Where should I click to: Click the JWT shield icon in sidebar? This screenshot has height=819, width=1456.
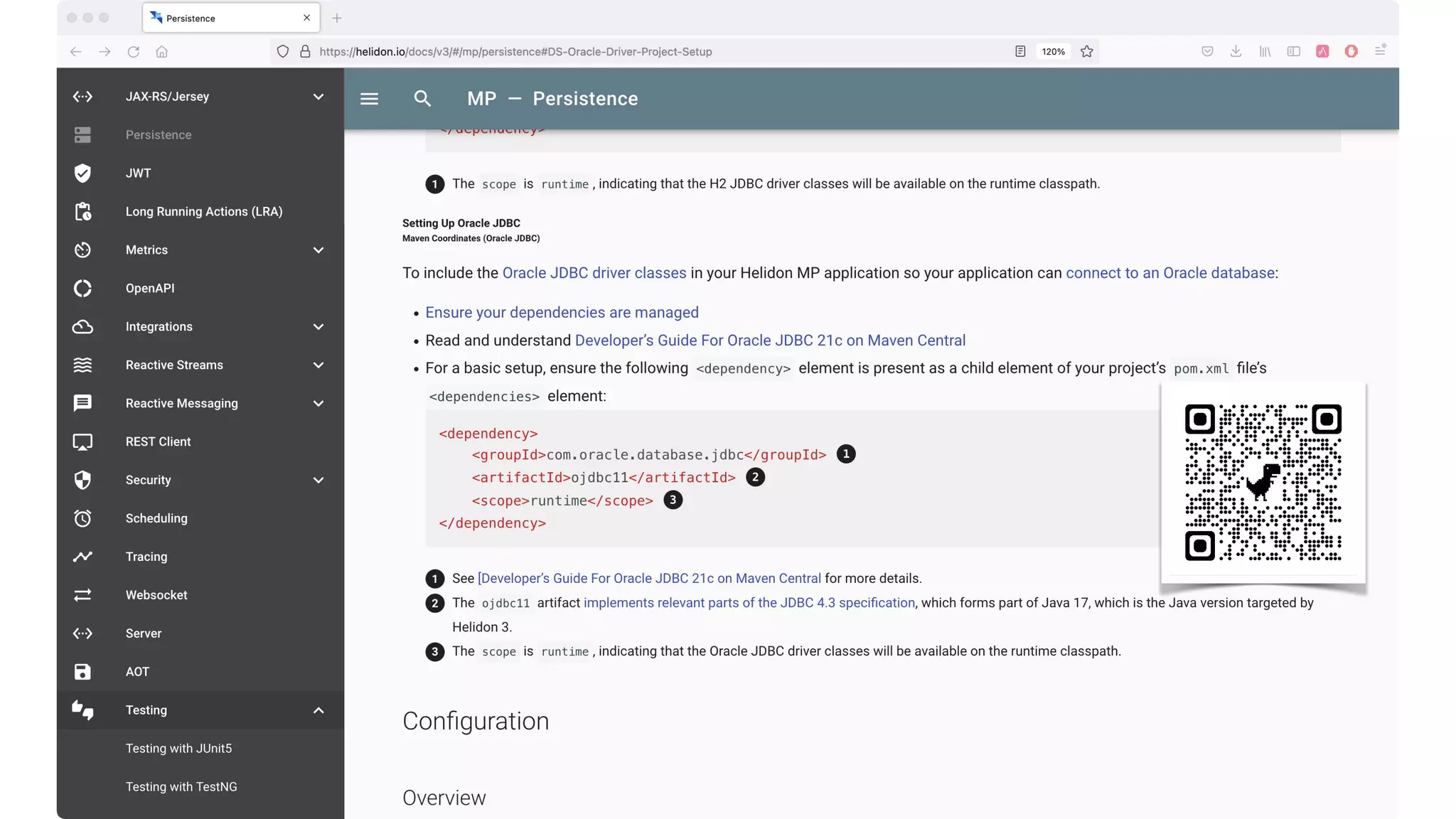82,173
